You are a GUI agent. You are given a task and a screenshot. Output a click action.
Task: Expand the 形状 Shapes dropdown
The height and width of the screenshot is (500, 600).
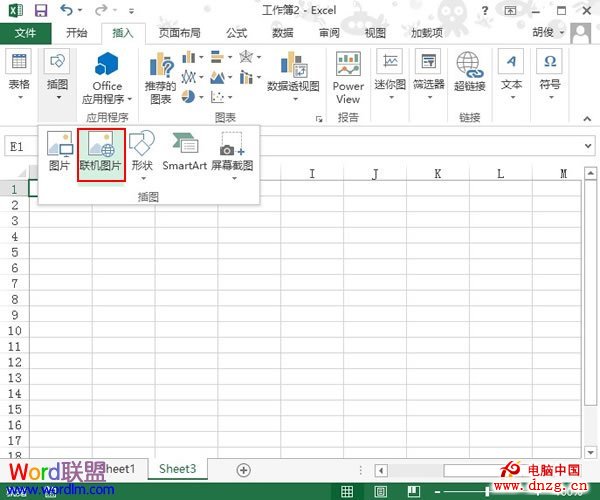point(143,179)
